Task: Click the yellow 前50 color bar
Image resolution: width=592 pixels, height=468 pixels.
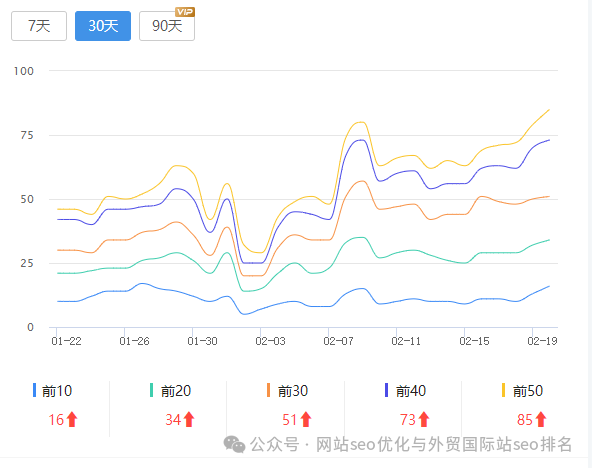Action: tap(503, 390)
